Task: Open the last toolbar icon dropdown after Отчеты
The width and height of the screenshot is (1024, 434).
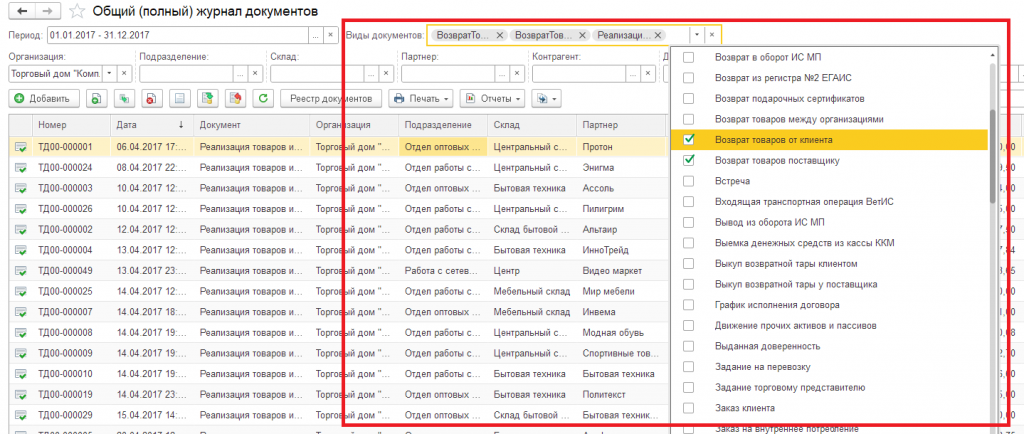Action: pyautogui.click(x=546, y=99)
